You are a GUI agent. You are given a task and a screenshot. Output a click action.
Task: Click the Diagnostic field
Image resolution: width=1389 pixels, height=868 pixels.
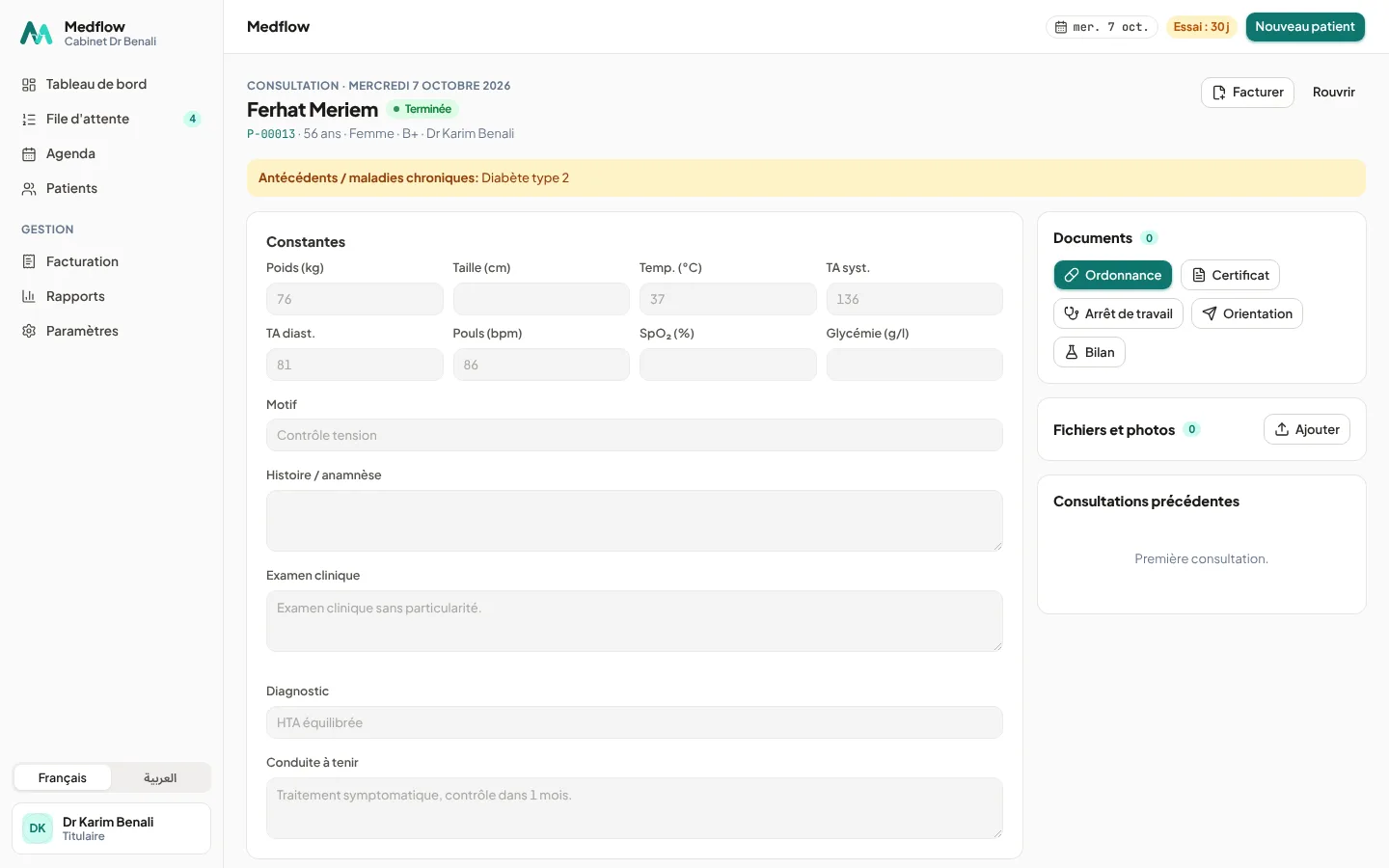pos(635,722)
